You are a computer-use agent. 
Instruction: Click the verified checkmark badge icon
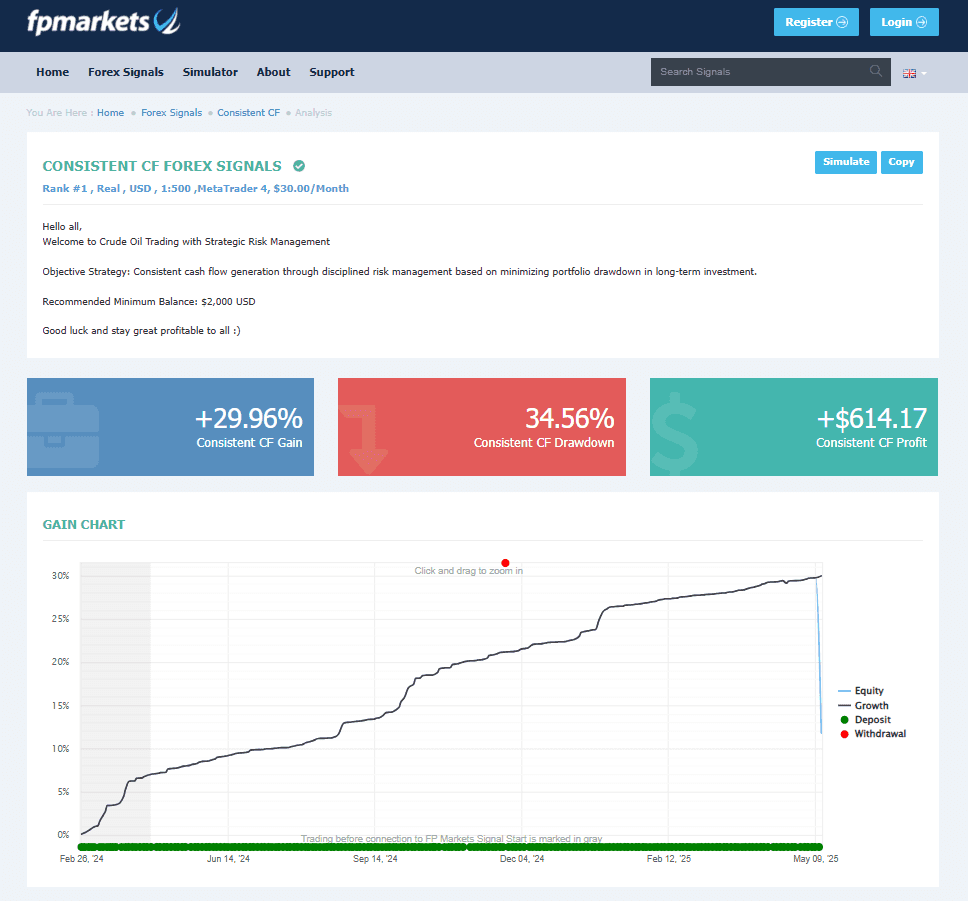click(299, 166)
